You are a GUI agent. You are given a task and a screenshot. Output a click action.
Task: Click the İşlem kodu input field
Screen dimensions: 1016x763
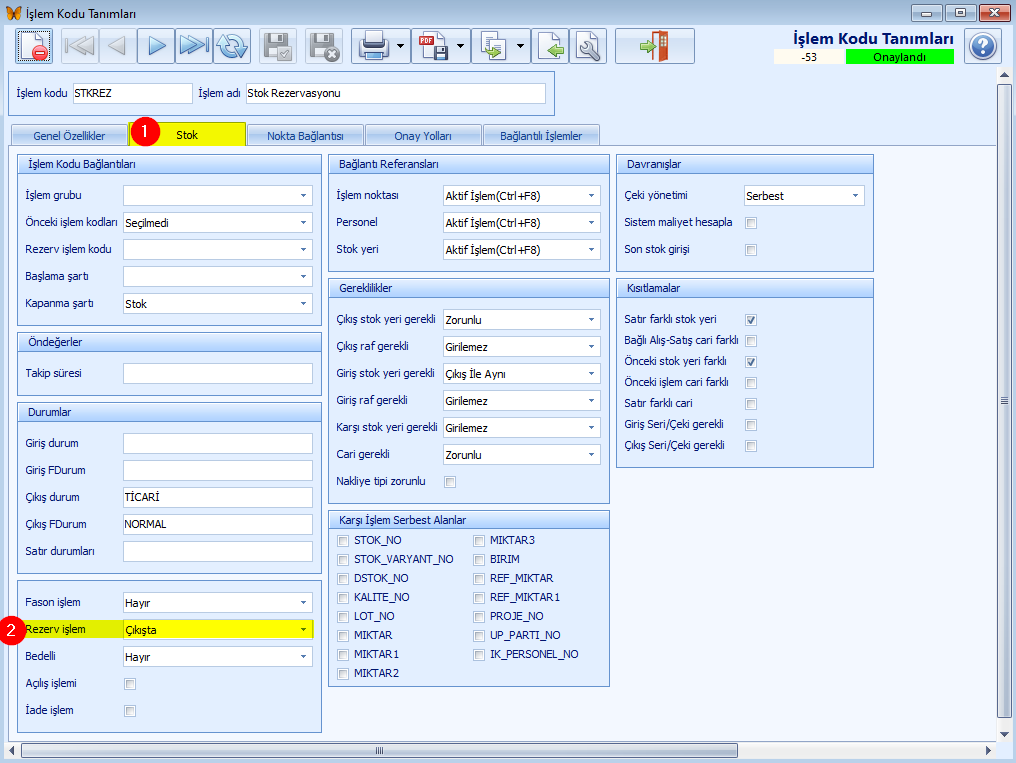133,93
